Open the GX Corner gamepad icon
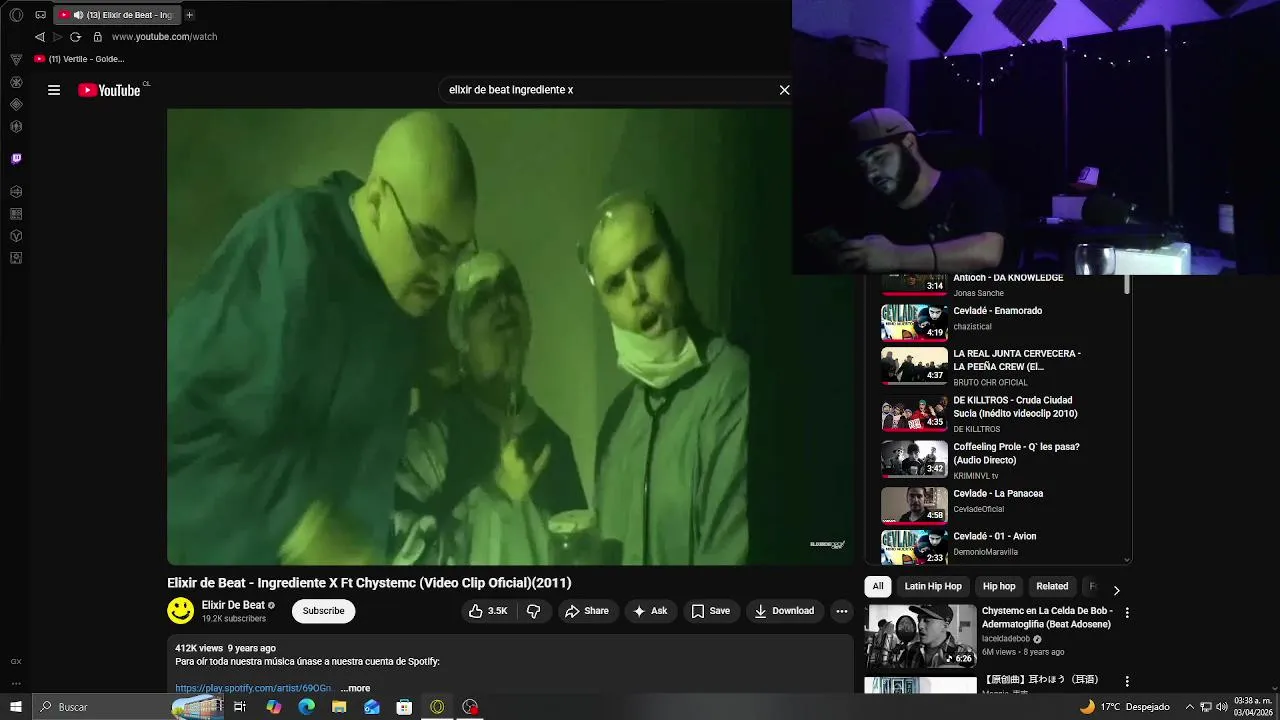 pos(40,15)
